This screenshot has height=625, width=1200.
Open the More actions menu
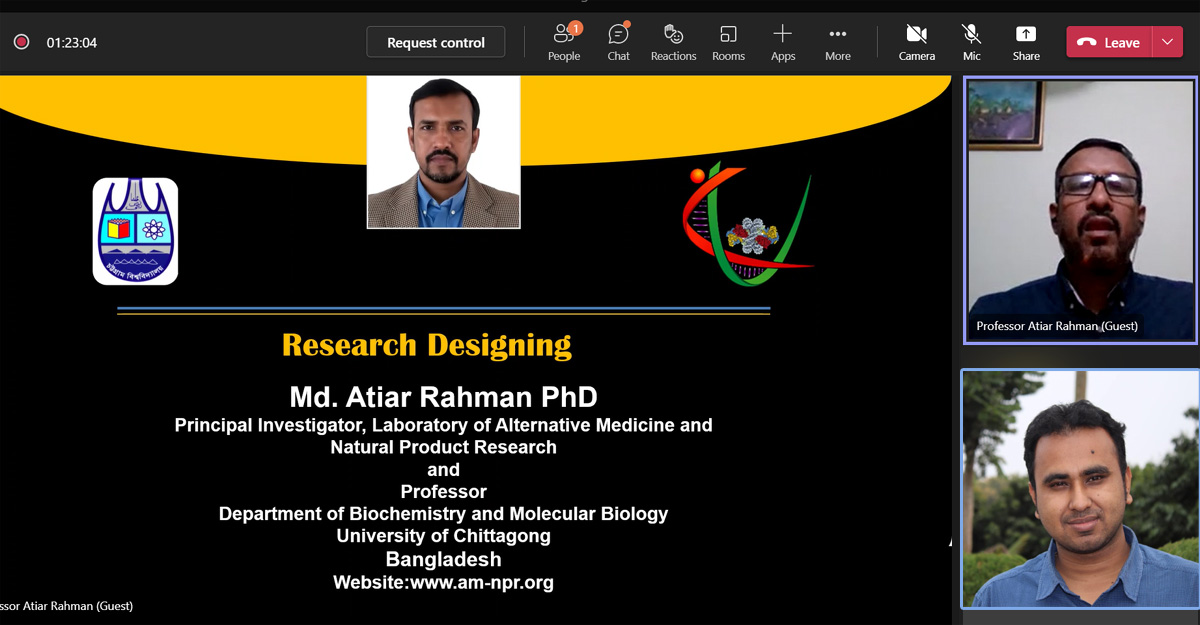click(x=838, y=42)
